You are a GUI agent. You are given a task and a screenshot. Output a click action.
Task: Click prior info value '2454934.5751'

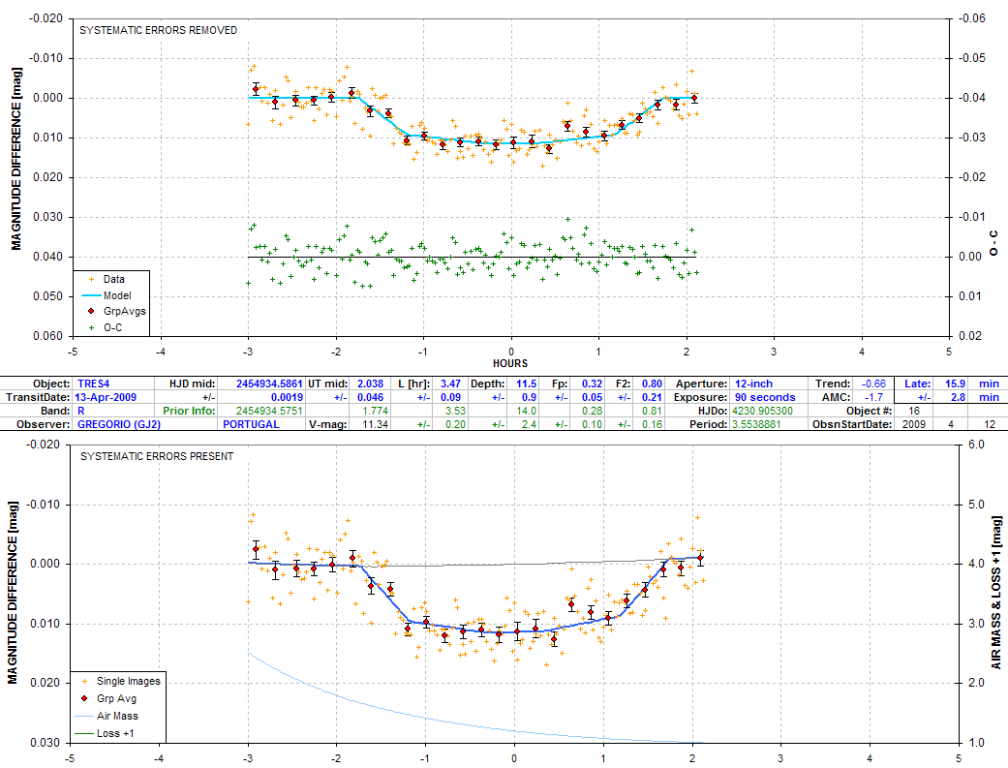tap(269, 411)
